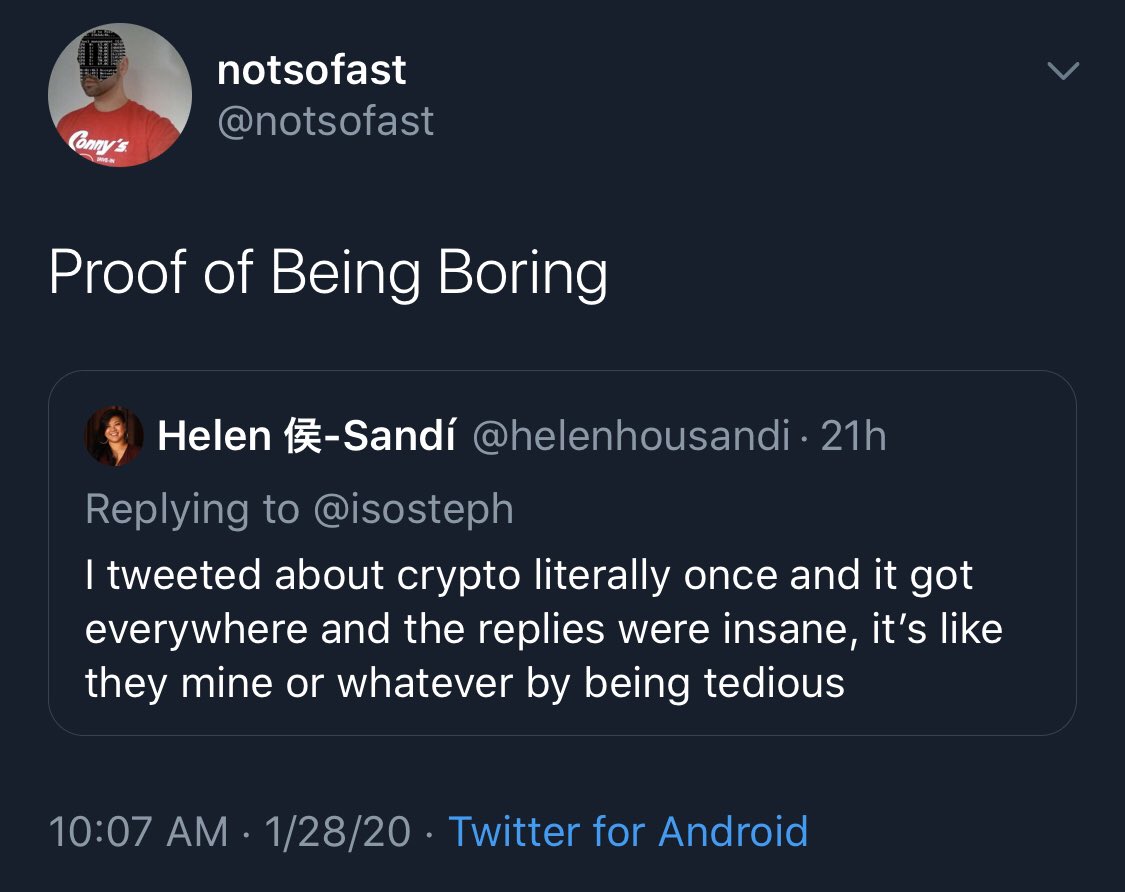
Task: Click the notsofast profile avatar
Action: tap(120, 95)
